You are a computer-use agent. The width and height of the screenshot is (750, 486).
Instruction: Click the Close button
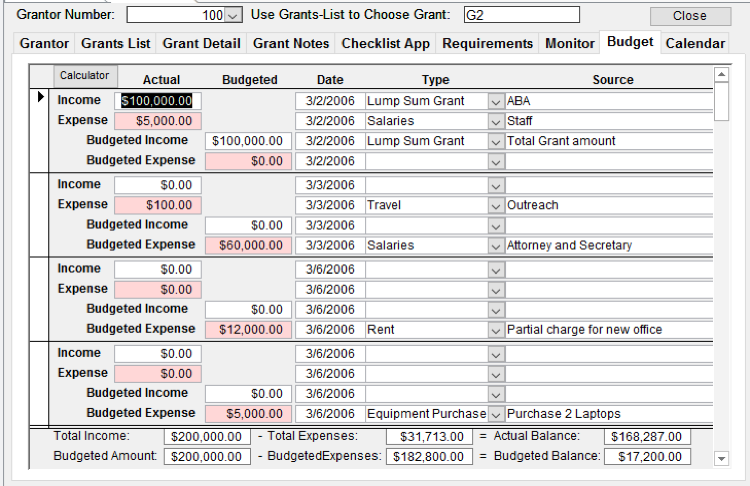(x=690, y=16)
